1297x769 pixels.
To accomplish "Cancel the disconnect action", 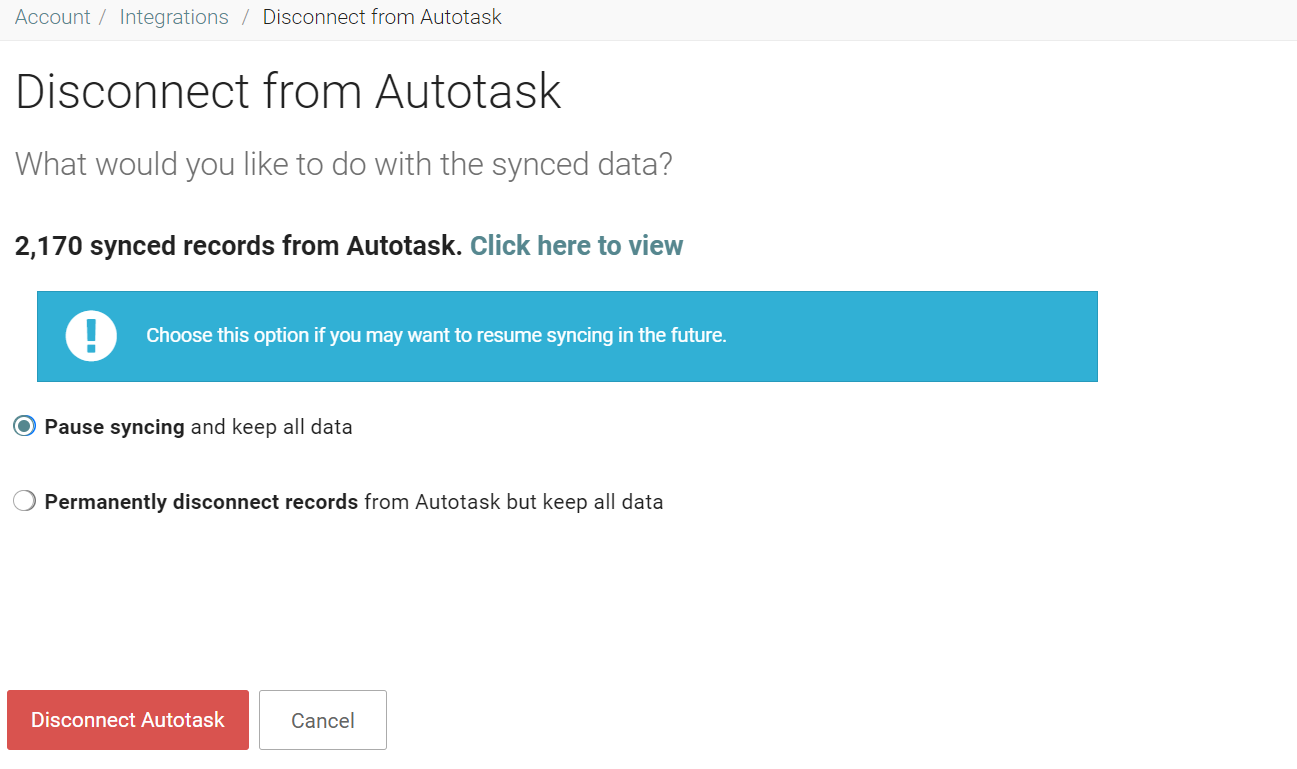I will [x=323, y=720].
